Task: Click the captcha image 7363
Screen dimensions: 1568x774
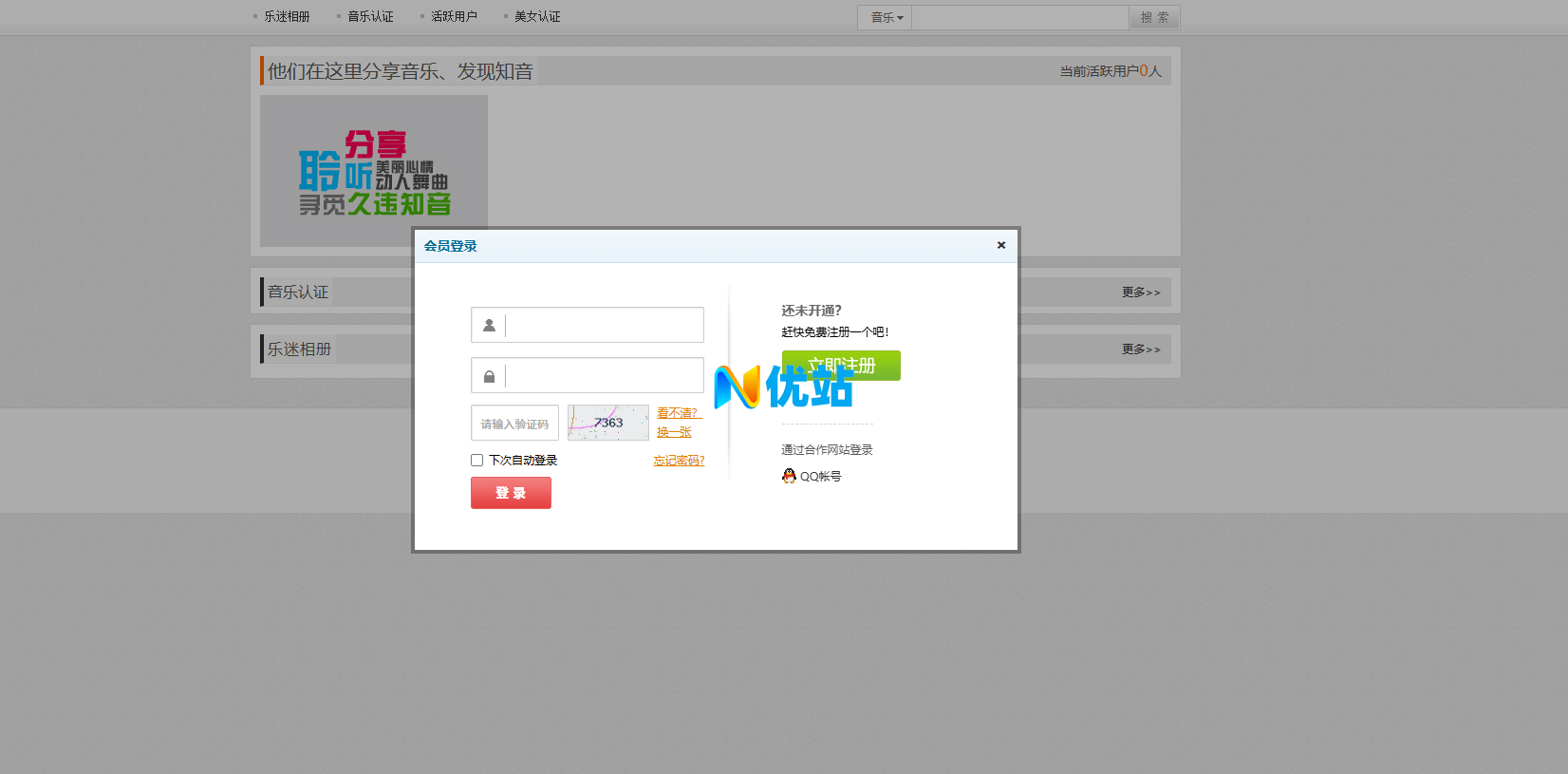Action: pyautogui.click(x=607, y=423)
